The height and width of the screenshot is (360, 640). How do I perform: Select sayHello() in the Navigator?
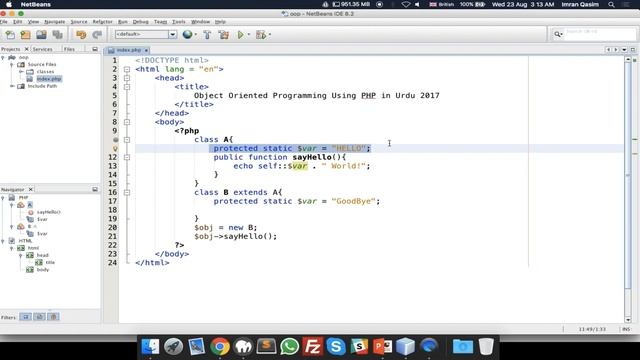click(x=49, y=212)
